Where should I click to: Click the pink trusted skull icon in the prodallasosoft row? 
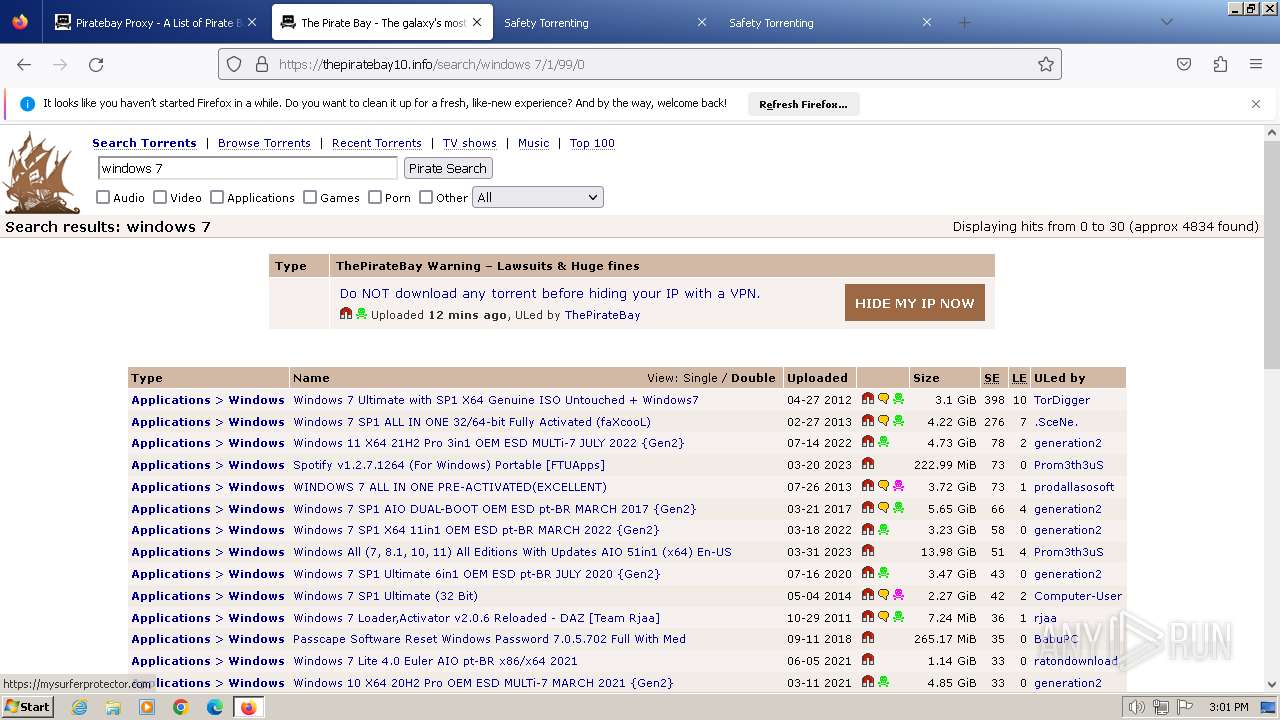[x=898, y=486]
